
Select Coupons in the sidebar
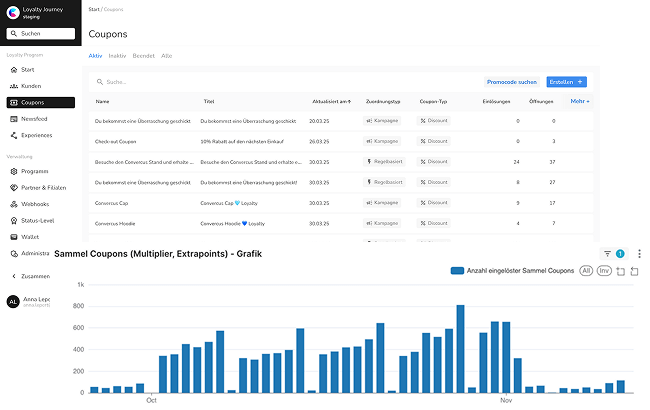(41, 102)
